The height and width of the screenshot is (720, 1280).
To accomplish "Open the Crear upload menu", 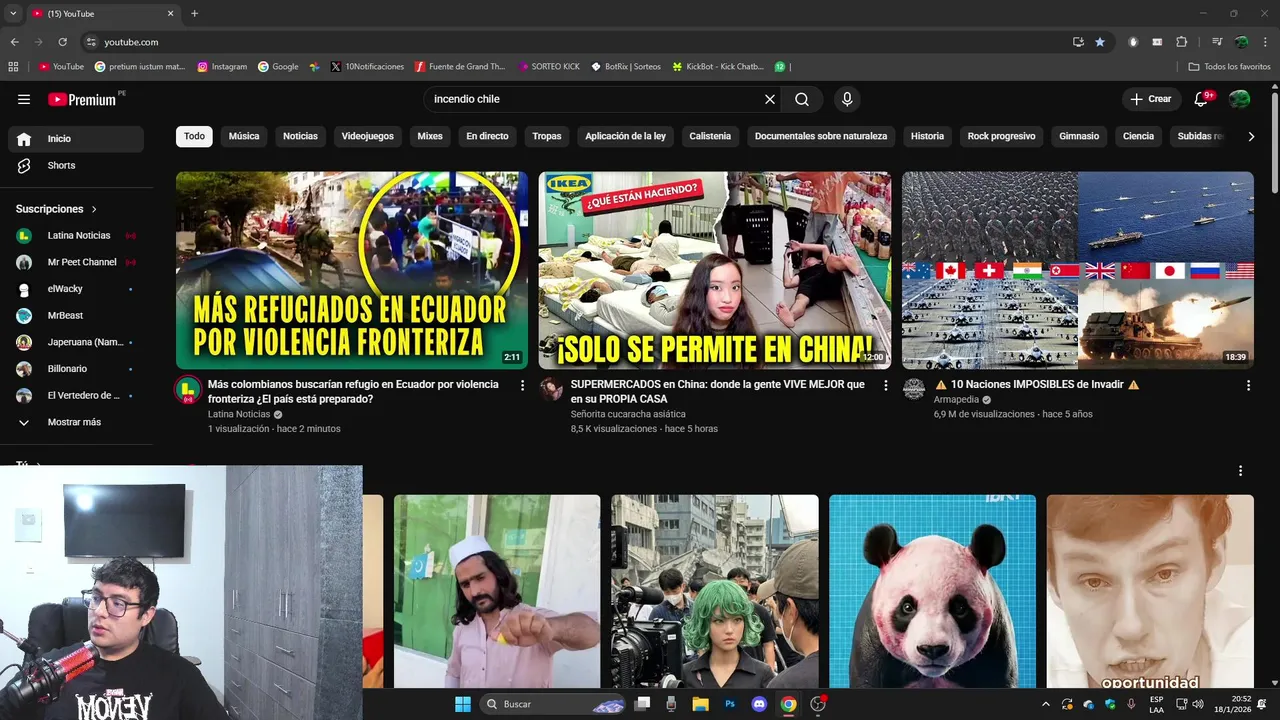I will pyautogui.click(x=1151, y=99).
